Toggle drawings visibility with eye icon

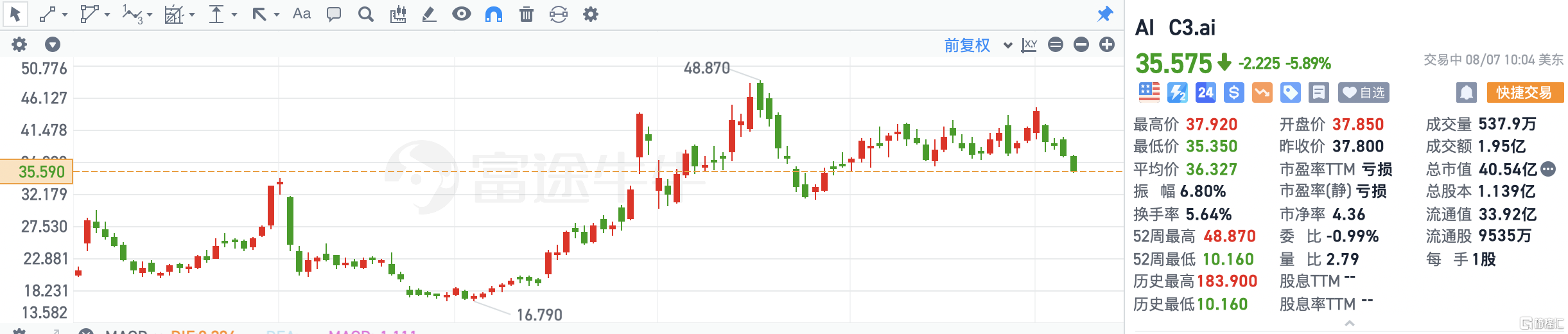462,14
